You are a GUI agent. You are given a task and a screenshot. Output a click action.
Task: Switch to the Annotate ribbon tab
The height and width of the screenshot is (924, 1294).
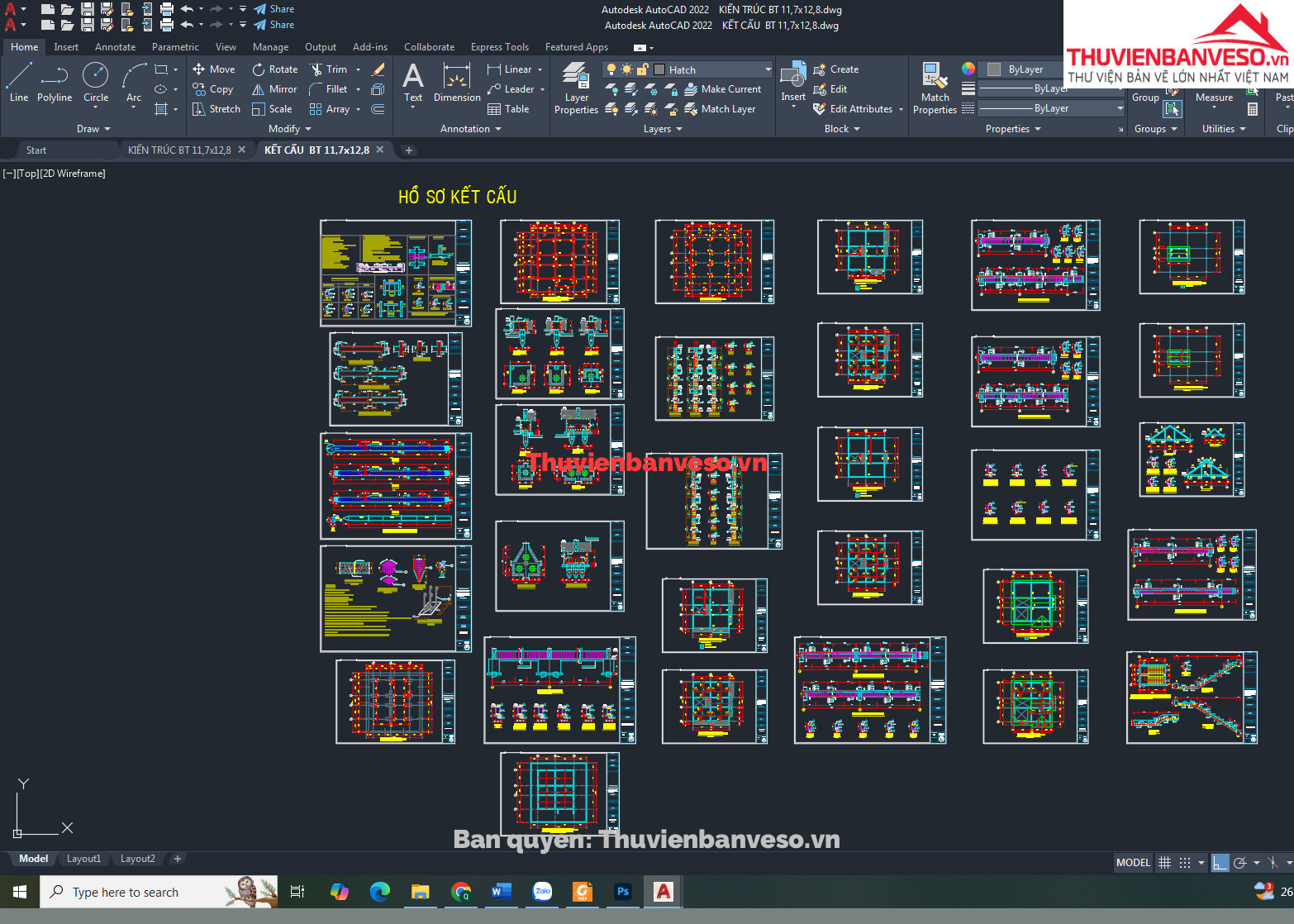click(x=115, y=47)
